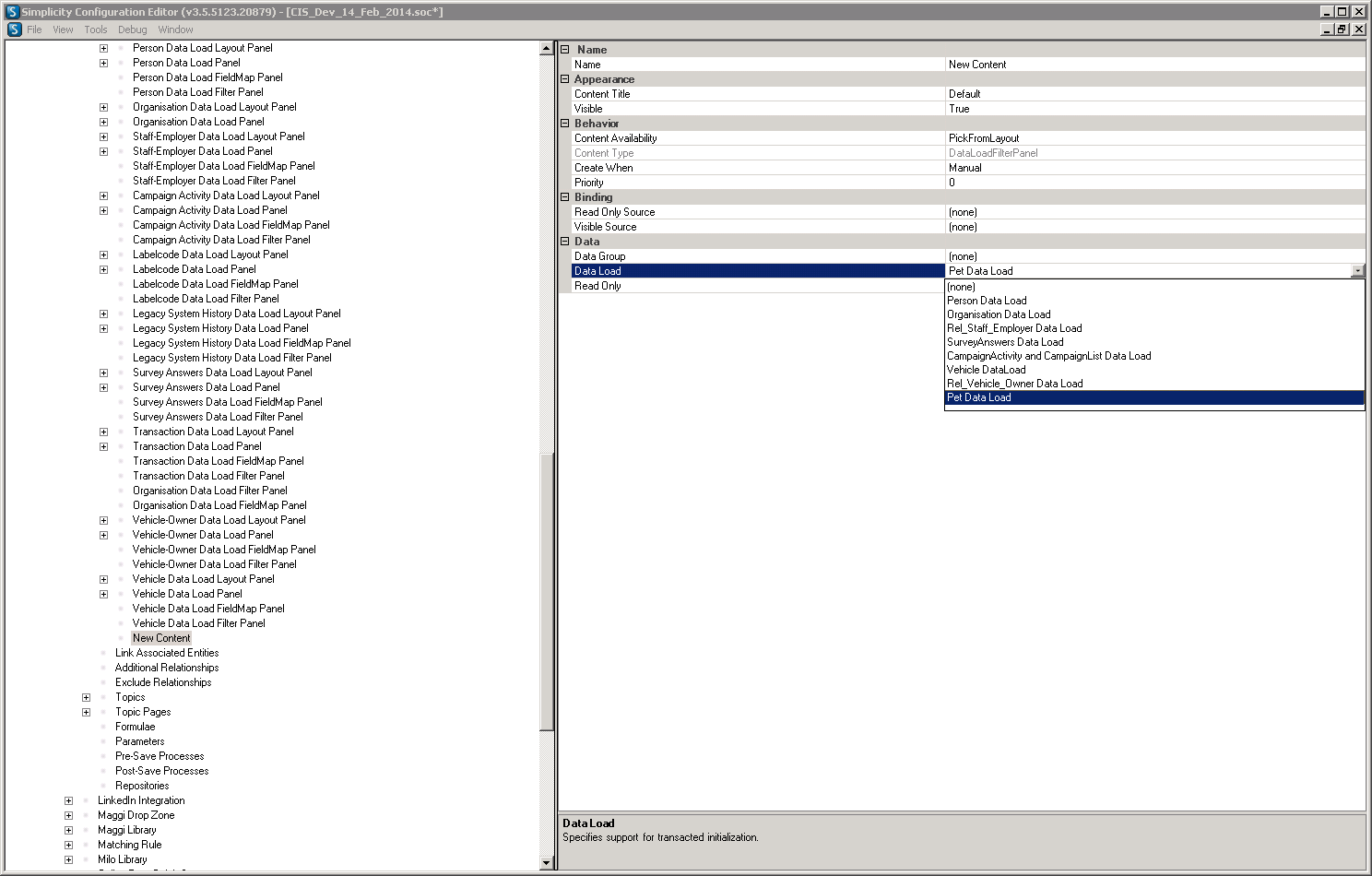1372x876 pixels.
Task: Click the Content Availability value PickFromLayout
Action: point(1155,138)
